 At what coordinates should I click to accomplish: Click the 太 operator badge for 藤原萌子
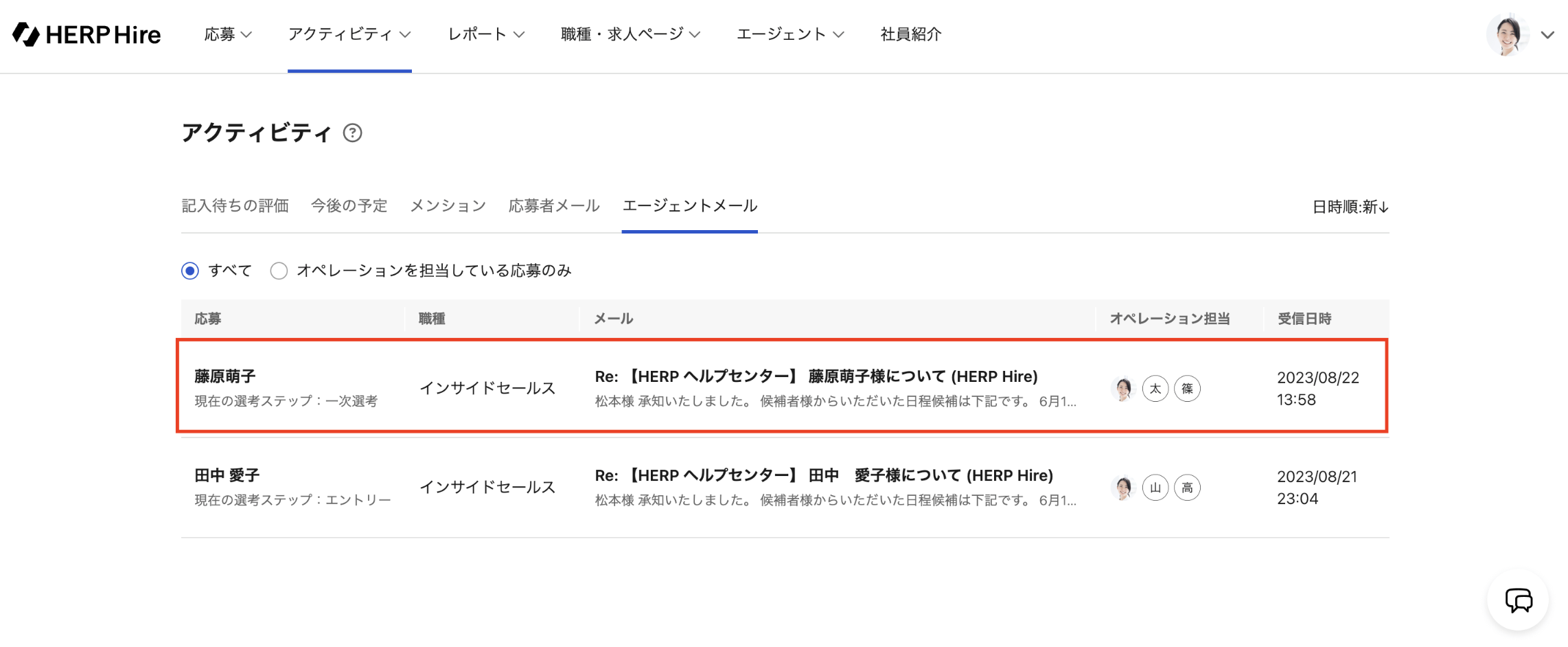1155,389
